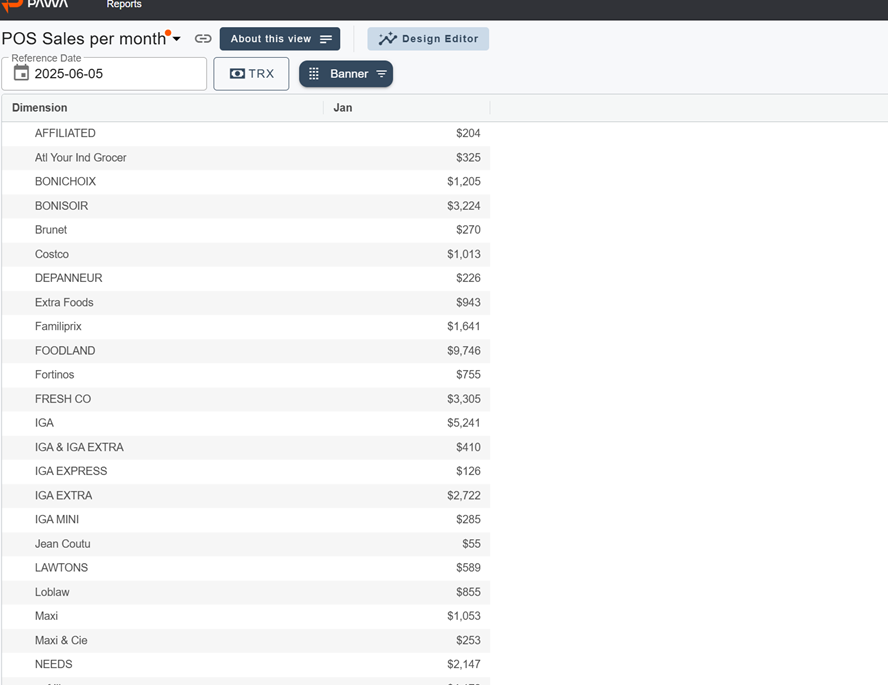The height and width of the screenshot is (685, 888).
Task: Open the Banner dimension selector
Action: tap(346, 74)
